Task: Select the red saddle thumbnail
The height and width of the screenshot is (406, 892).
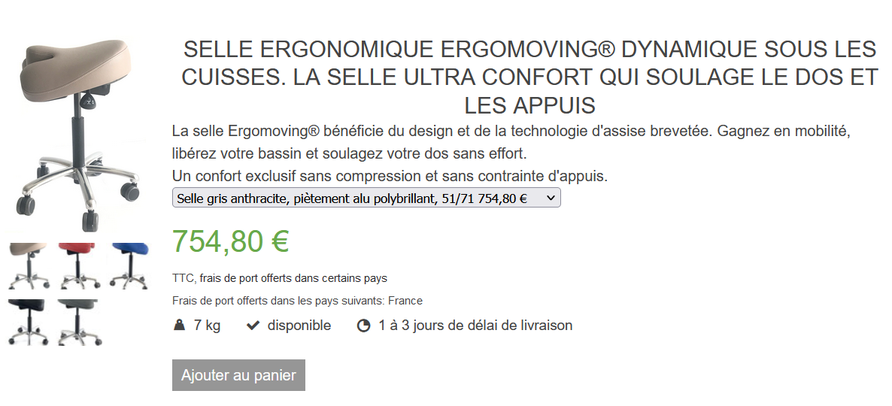Action: coord(79,266)
